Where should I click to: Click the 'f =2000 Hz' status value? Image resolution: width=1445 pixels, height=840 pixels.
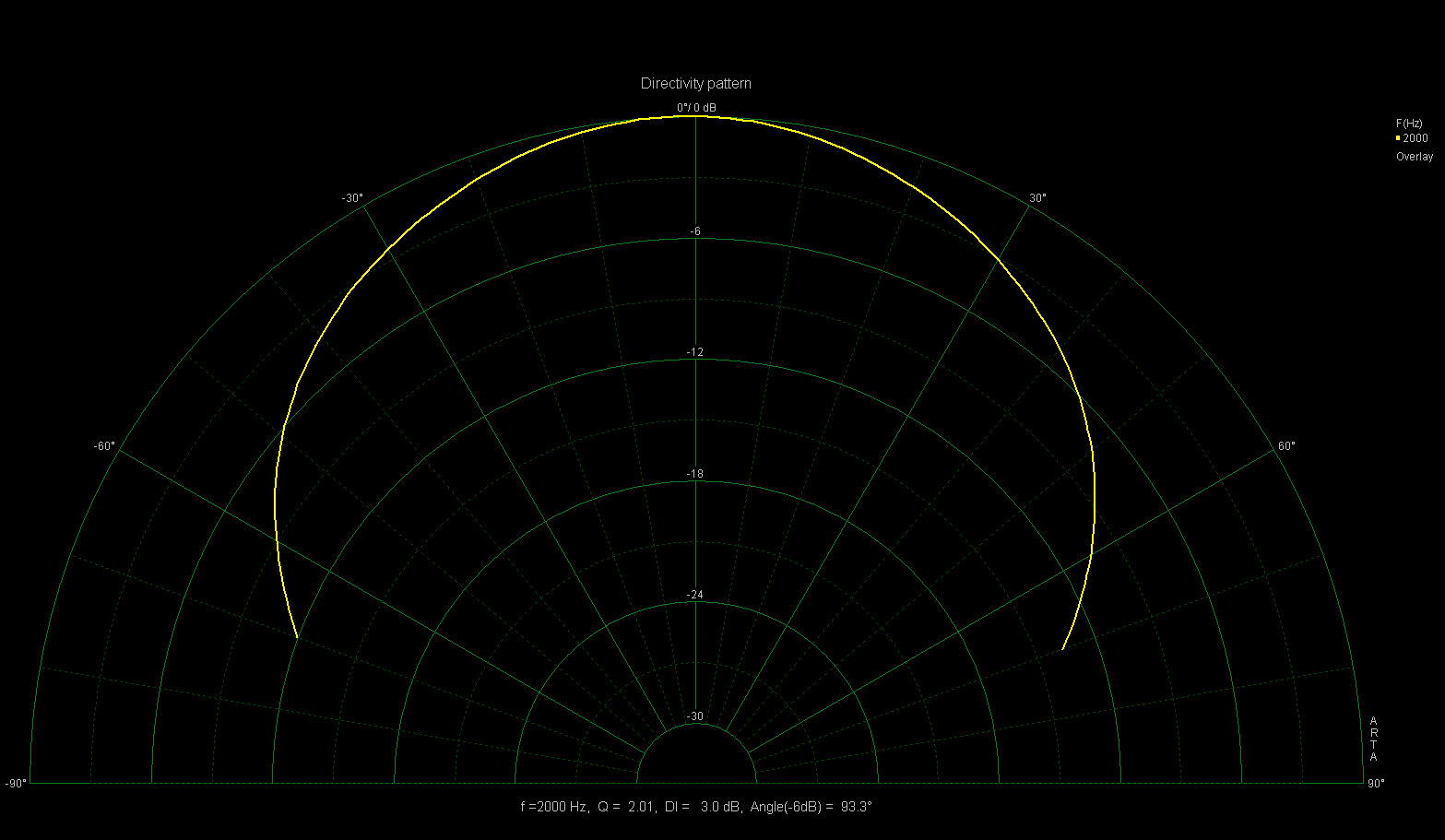[554, 807]
